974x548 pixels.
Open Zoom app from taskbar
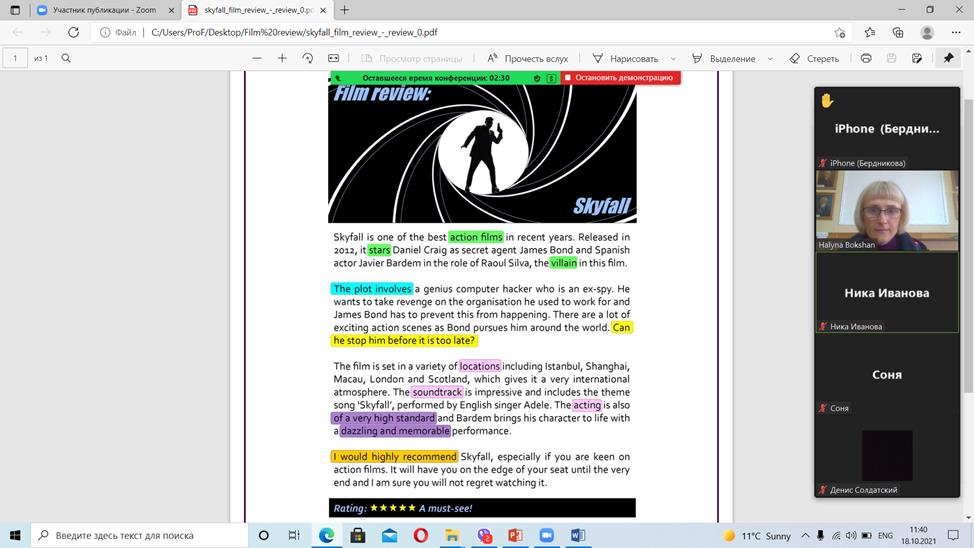click(547, 535)
